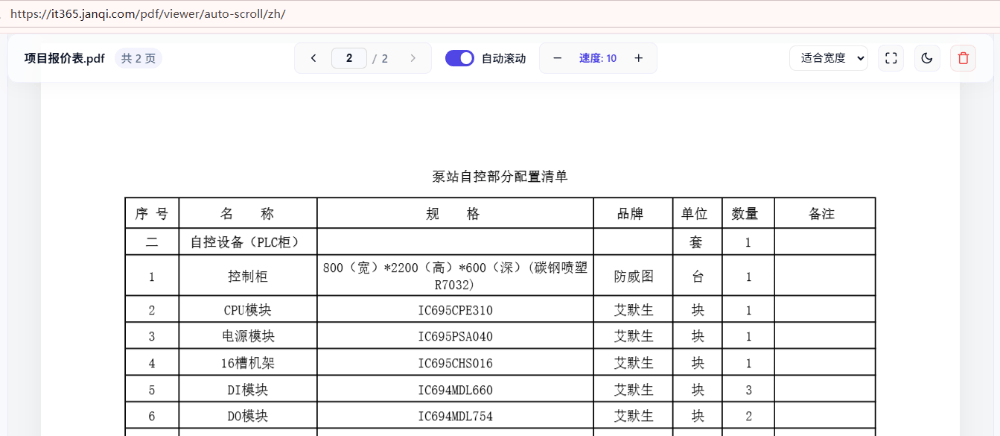This screenshot has height=436, width=1000.
Task: Click 艾默生 brand in DO模块 row
Action: [633, 416]
